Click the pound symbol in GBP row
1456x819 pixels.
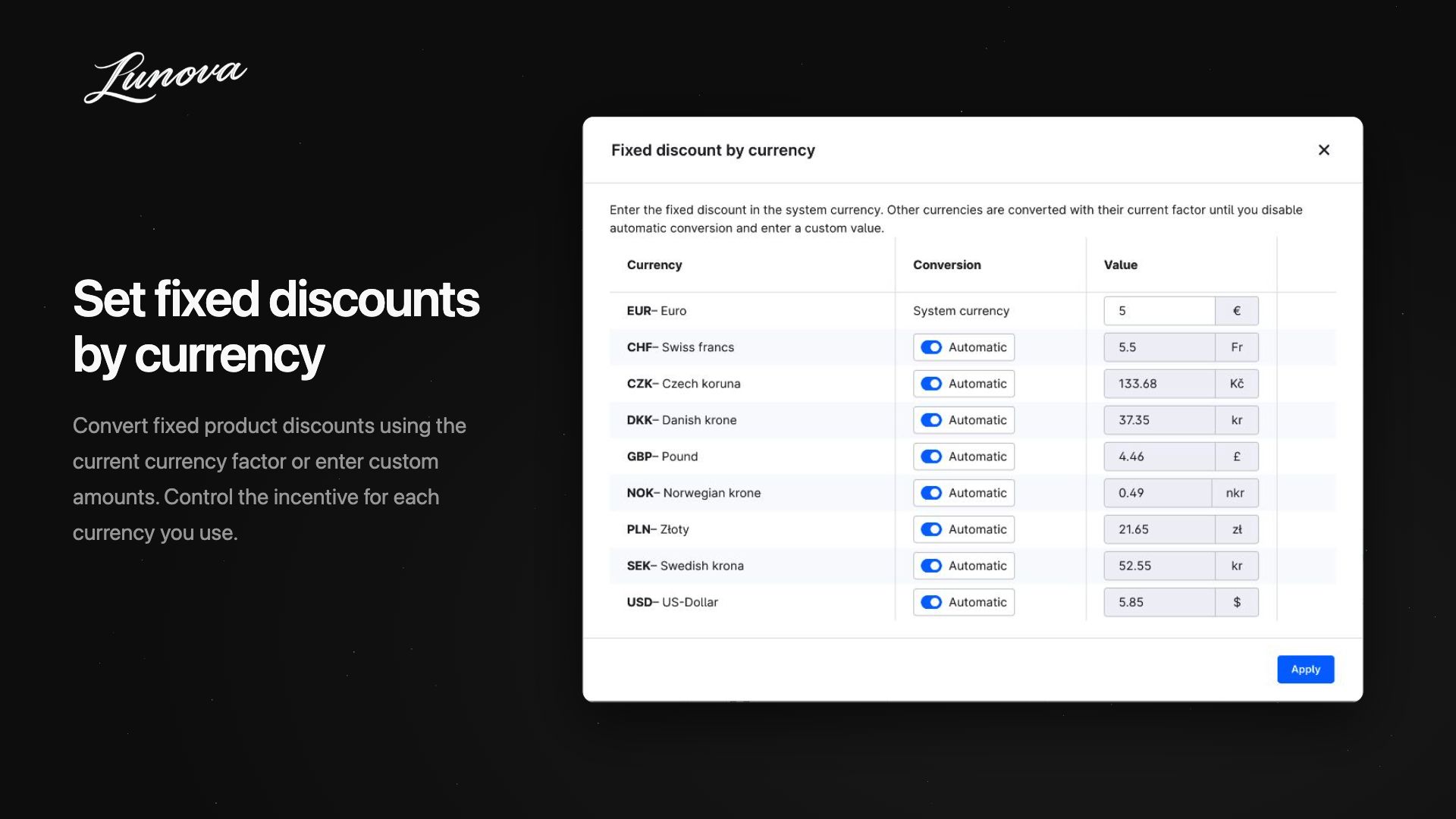tap(1237, 457)
